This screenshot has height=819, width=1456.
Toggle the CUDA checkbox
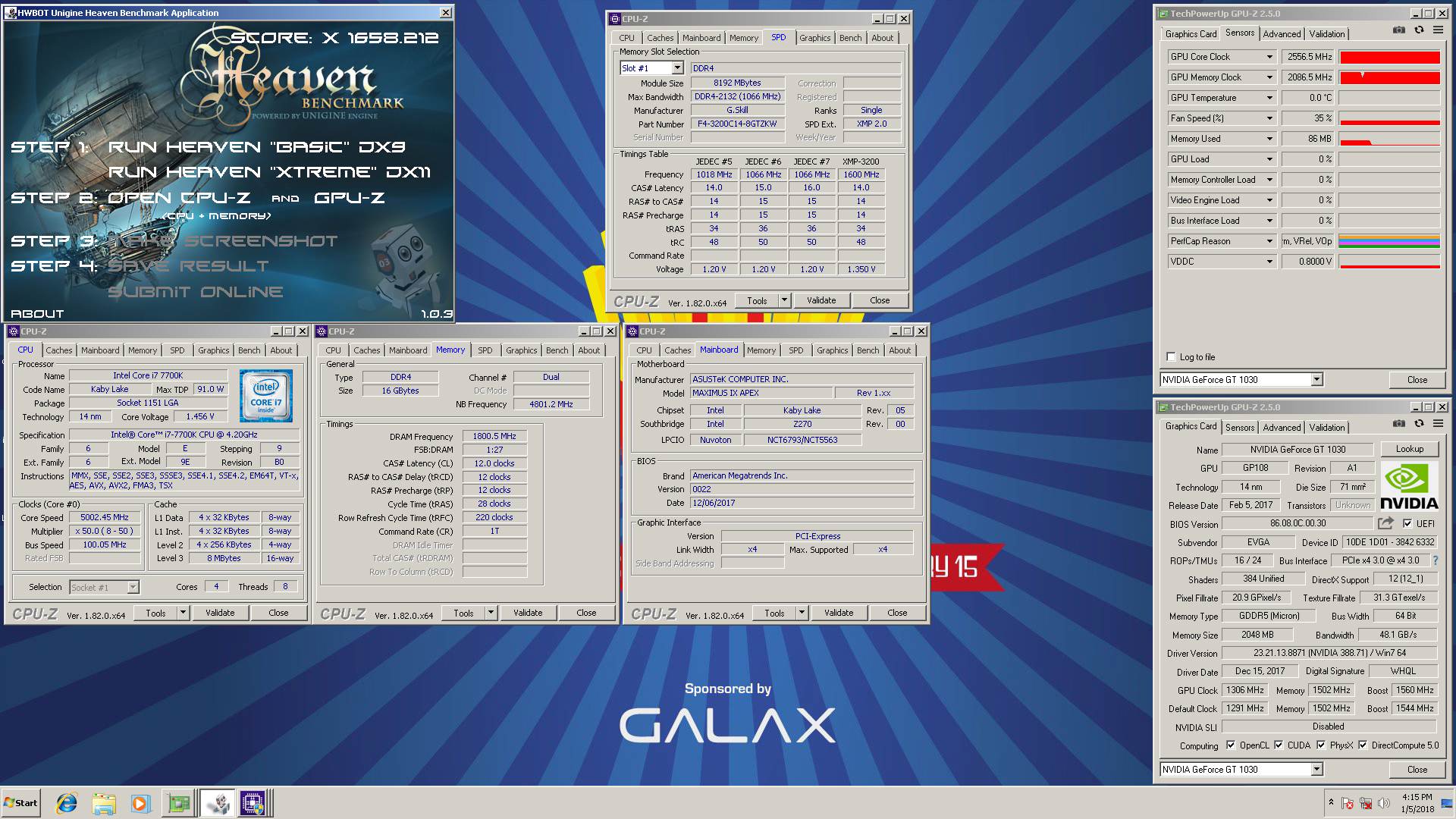click(1279, 745)
